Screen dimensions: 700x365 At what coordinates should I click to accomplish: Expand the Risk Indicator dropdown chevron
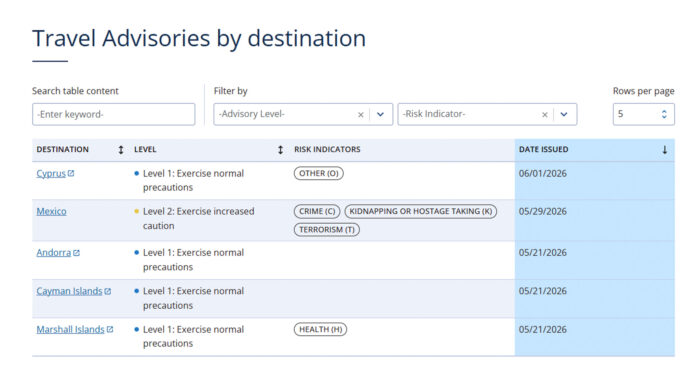tap(564, 114)
